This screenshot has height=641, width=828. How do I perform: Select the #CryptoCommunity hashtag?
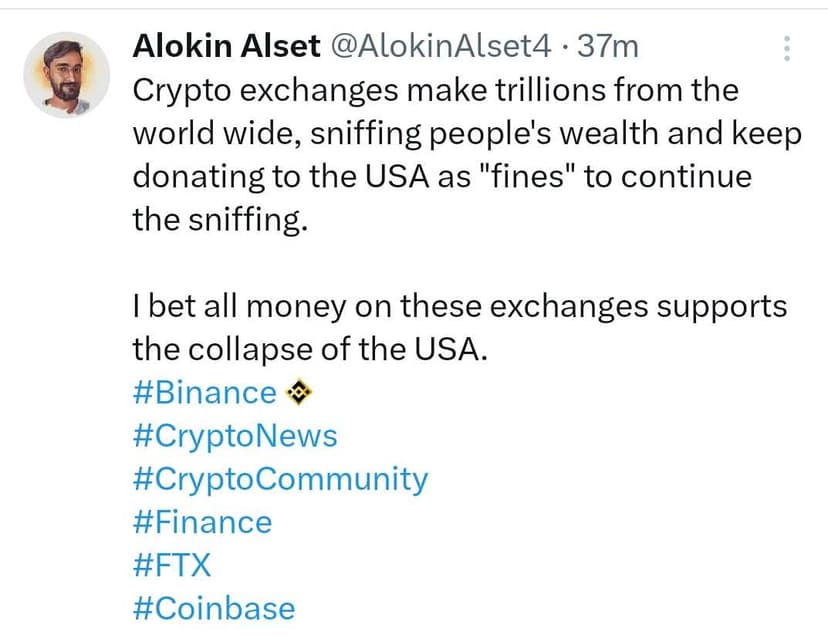280,479
